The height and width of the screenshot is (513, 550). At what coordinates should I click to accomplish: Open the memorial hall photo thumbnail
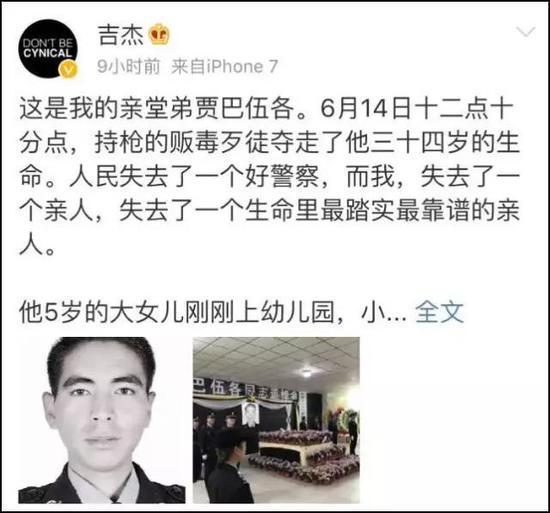click(x=276, y=420)
